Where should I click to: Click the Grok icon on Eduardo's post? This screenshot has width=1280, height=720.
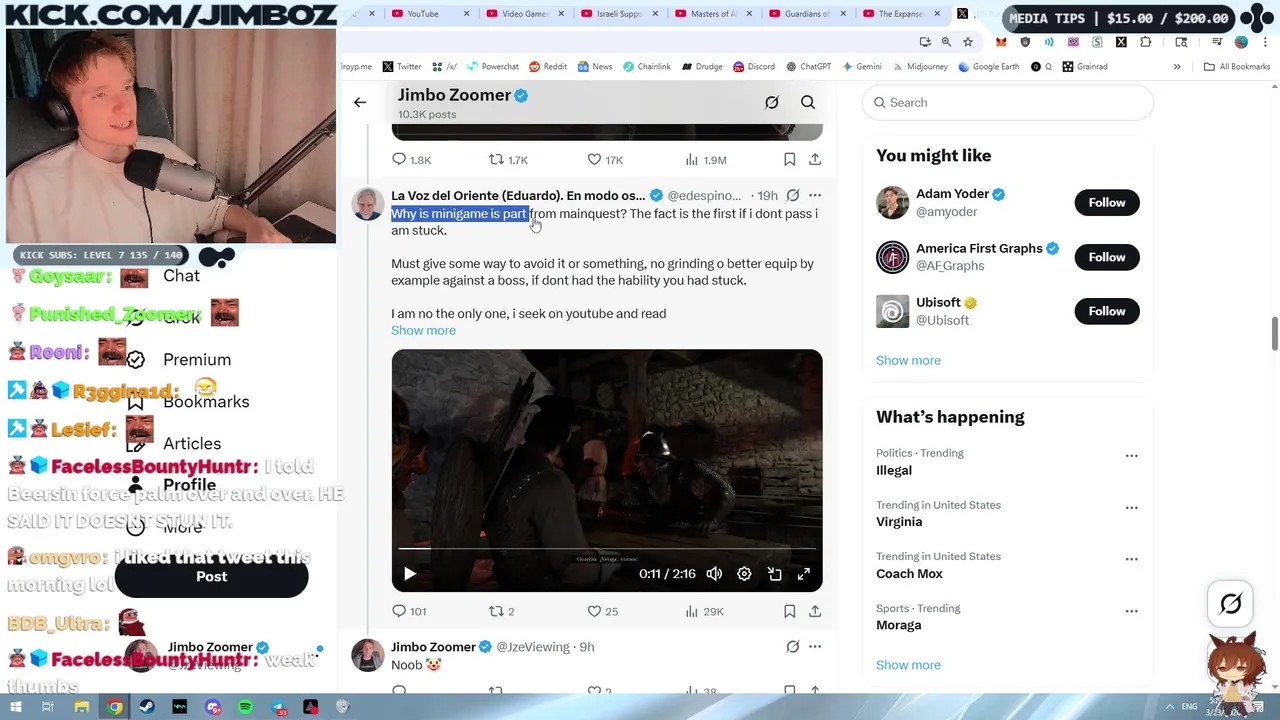tap(793, 195)
